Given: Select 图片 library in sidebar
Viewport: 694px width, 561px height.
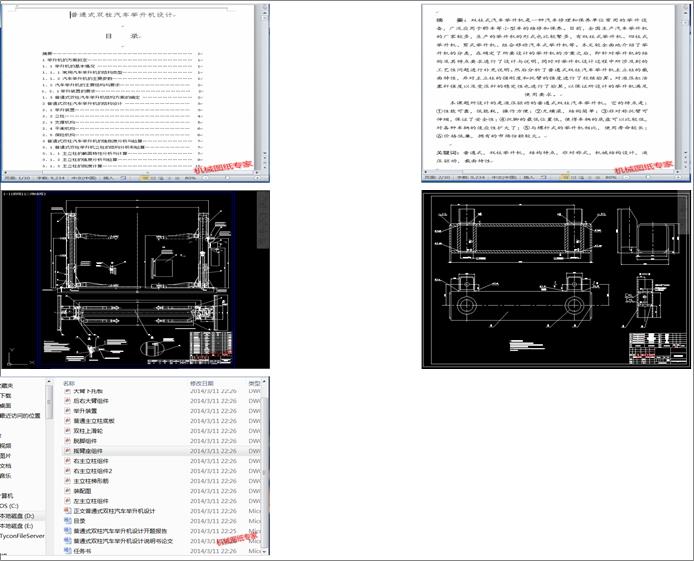Looking at the screenshot, I should click(6, 456).
